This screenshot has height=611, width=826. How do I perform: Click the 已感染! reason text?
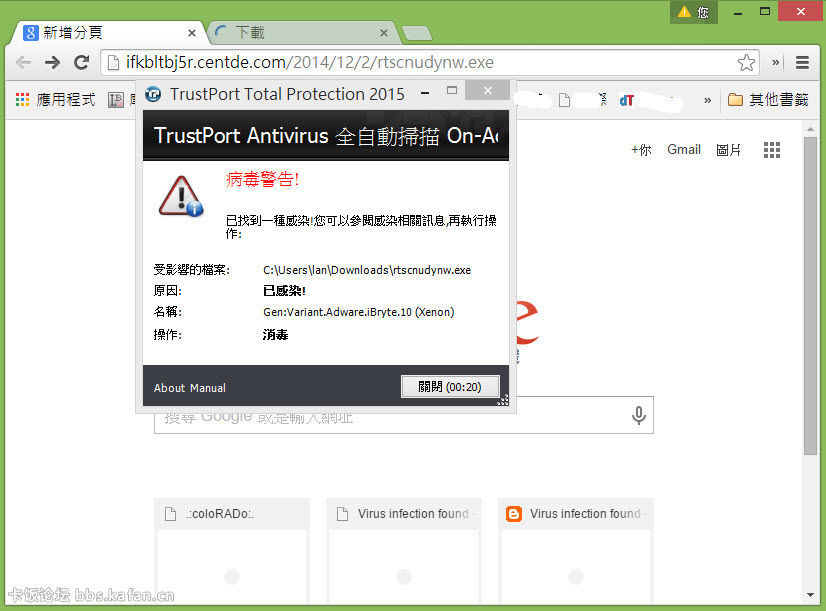pos(284,291)
